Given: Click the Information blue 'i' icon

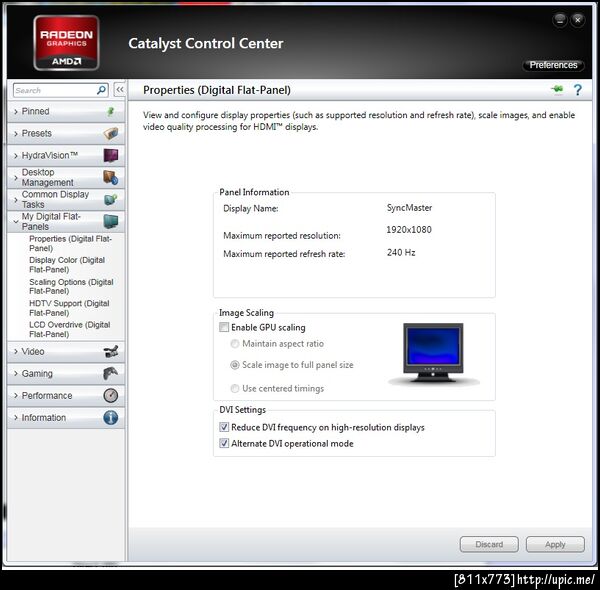Looking at the screenshot, I should tap(111, 417).
